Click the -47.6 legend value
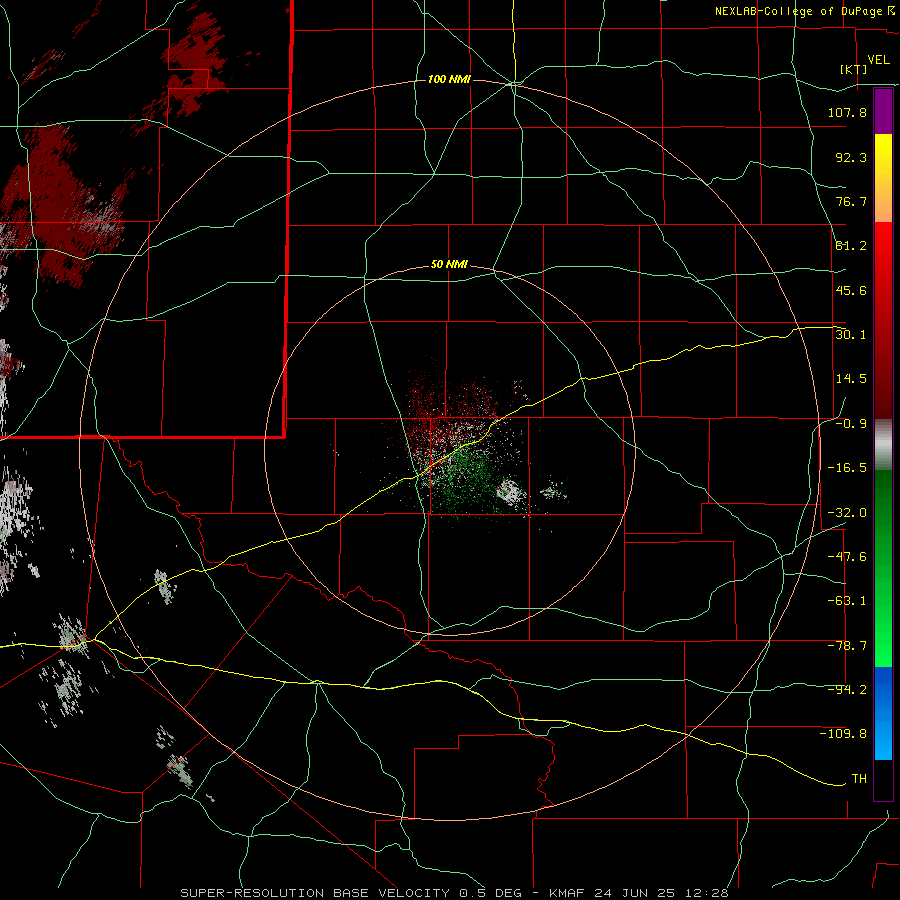 click(x=847, y=557)
